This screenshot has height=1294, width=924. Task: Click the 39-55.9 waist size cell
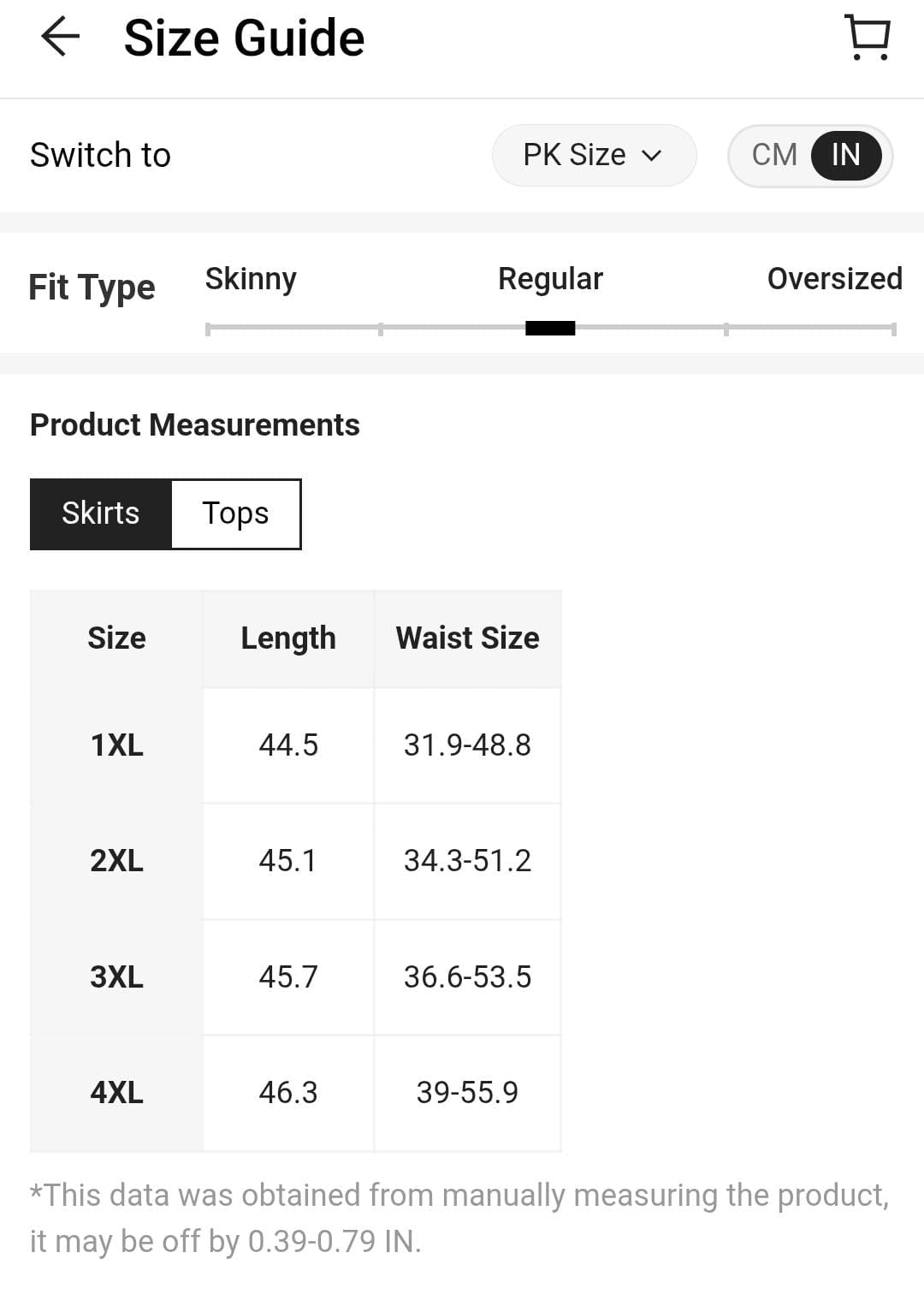pos(468,1093)
